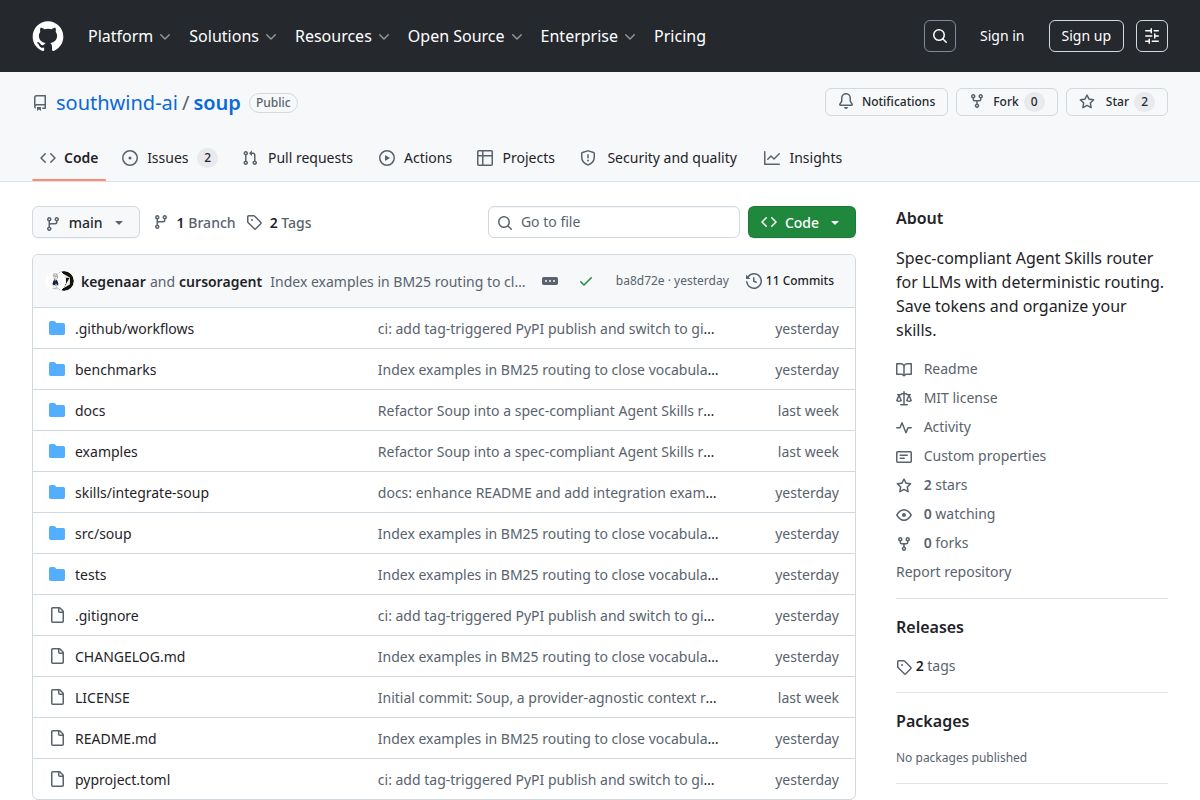The image size is (1200, 800).
Task: Open the 0 forks link in About
Action: tap(946, 543)
